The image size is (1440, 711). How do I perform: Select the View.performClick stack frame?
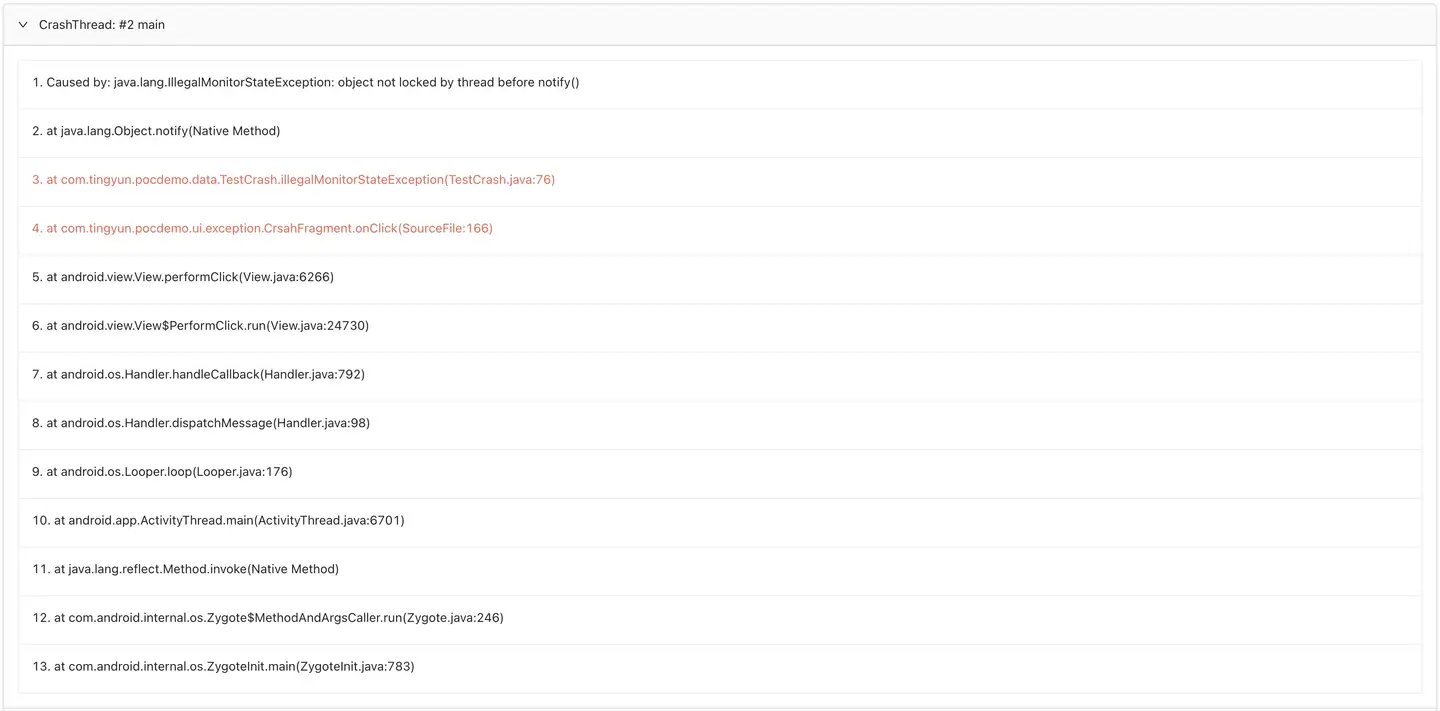coord(183,277)
